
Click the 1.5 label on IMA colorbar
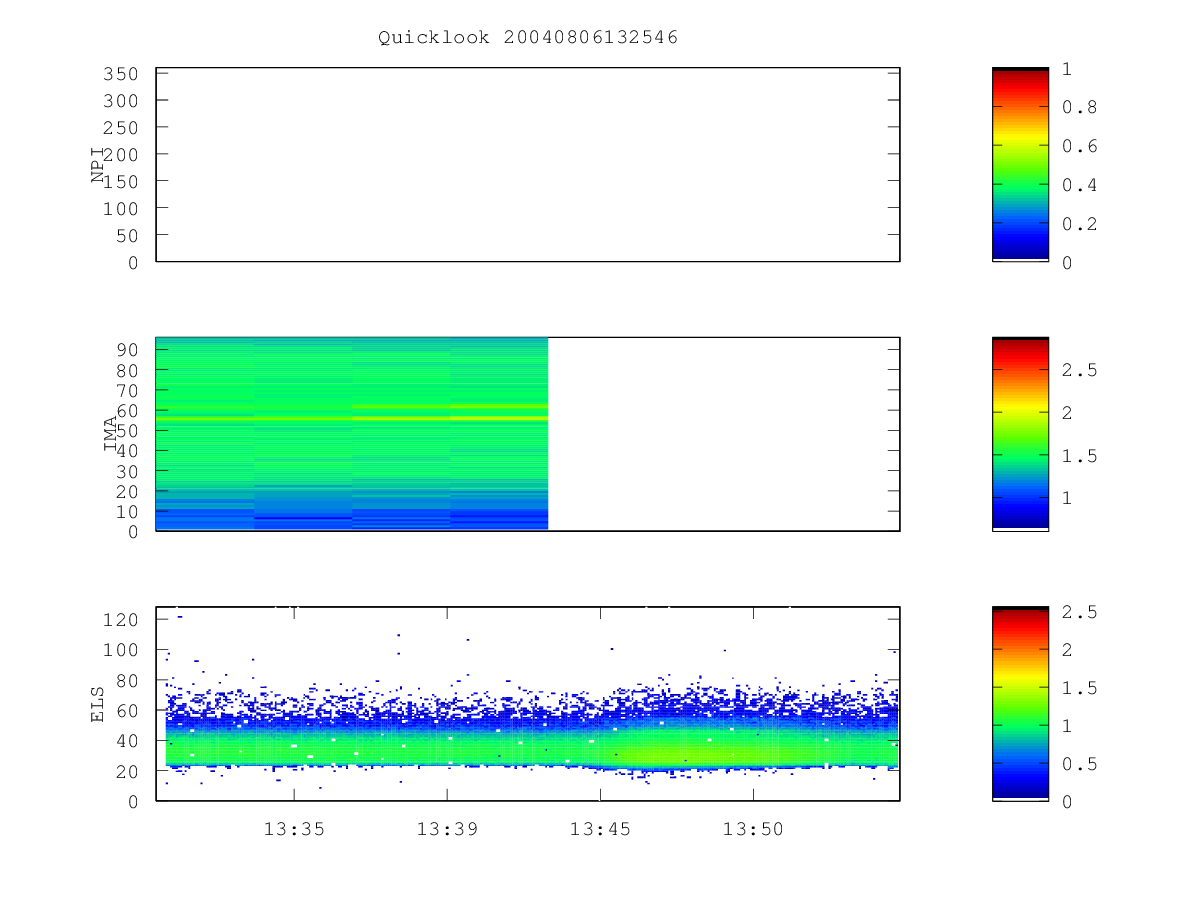coord(1078,456)
